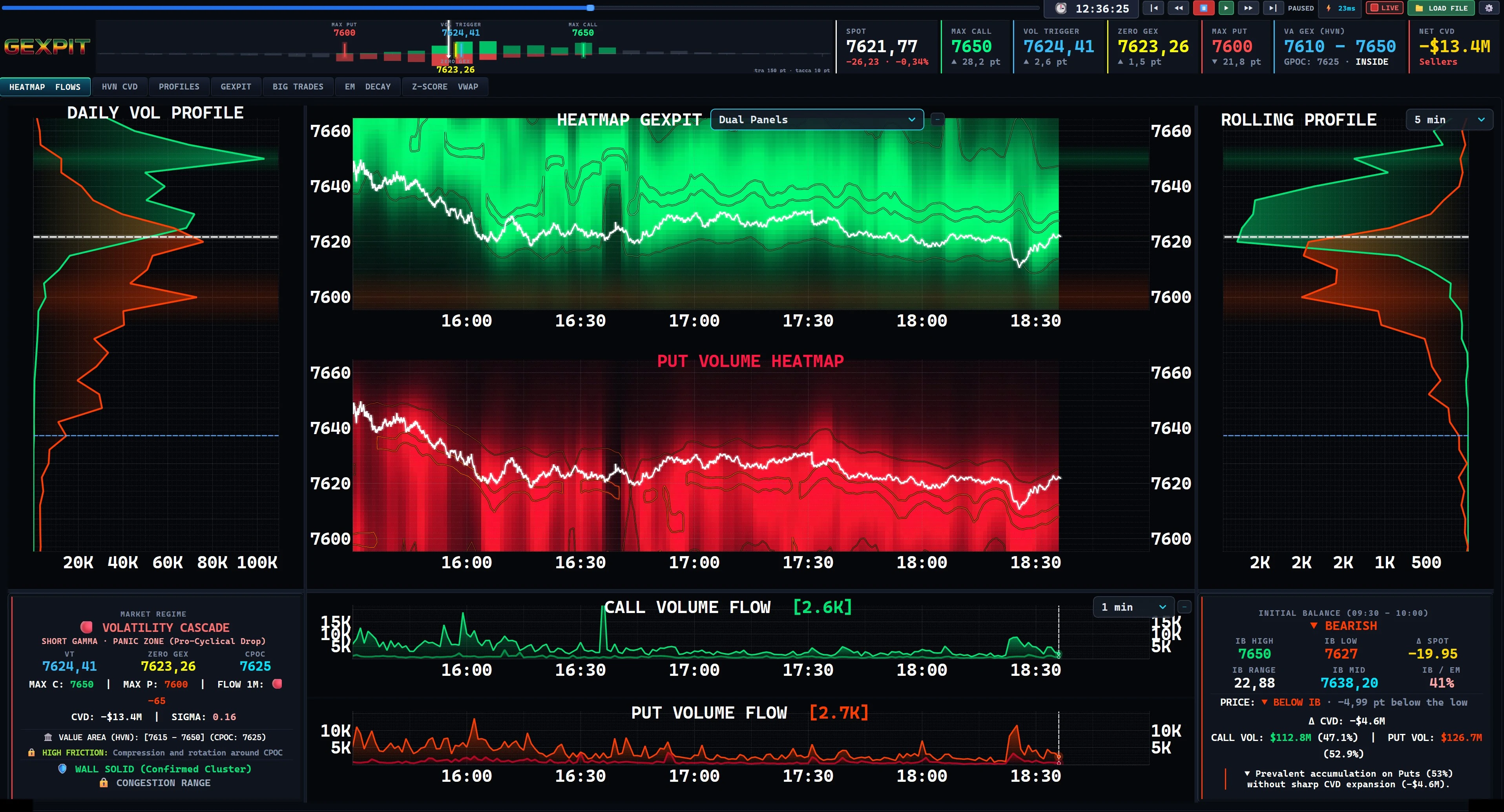This screenshot has height=812, width=1504.
Task: Click the MAX PUT 7600 header value
Action: click(x=1232, y=47)
